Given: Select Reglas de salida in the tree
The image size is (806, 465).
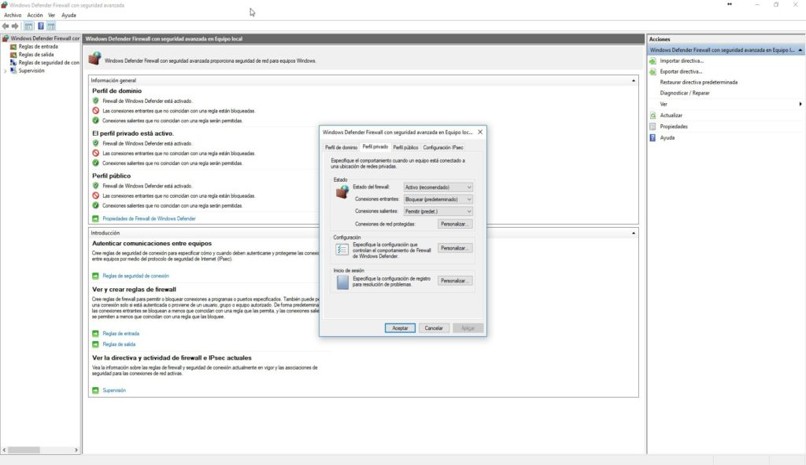Looking at the screenshot, I should [x=35, y=54].
